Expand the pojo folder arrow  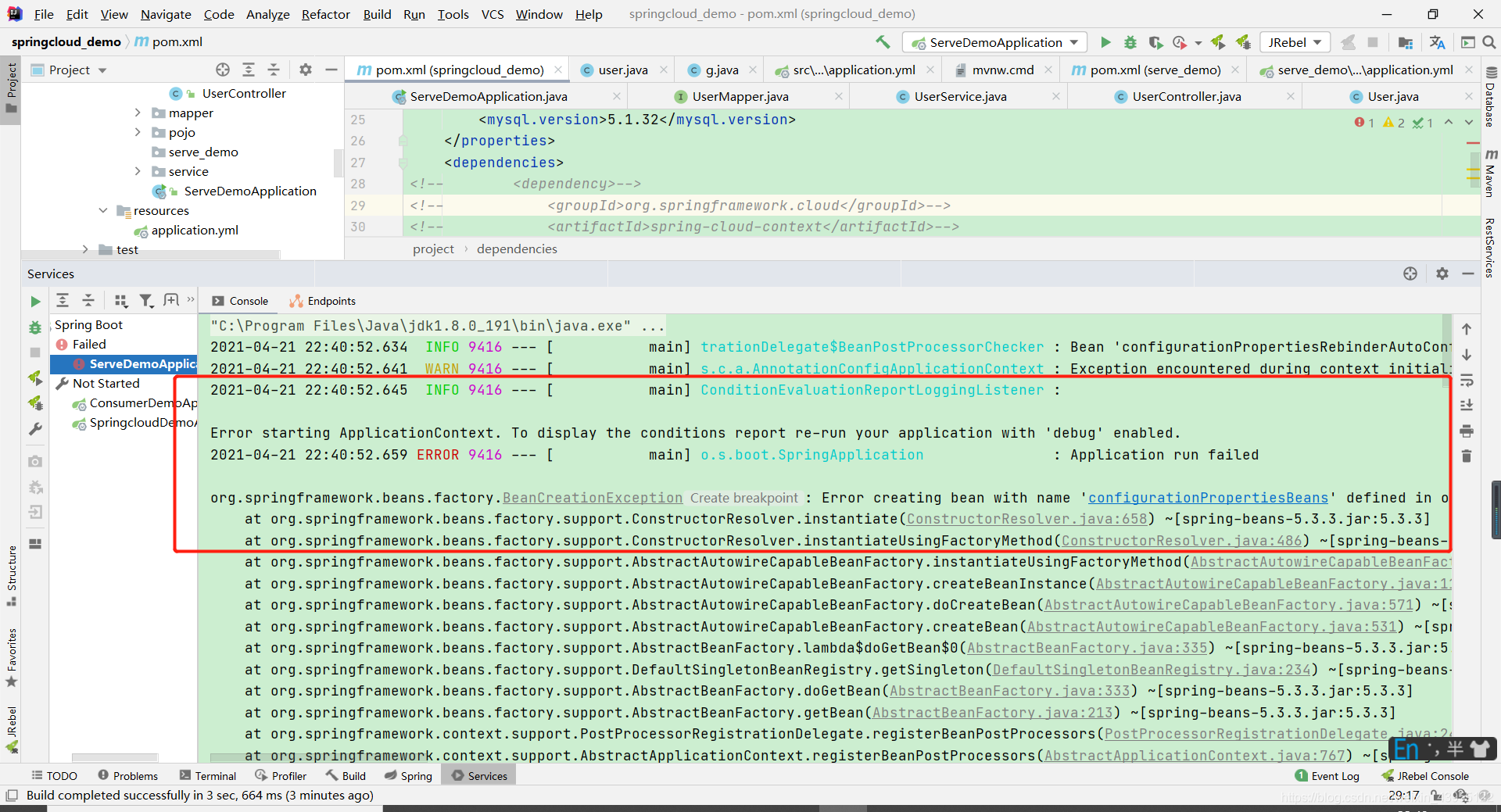(x=138, y=132)
